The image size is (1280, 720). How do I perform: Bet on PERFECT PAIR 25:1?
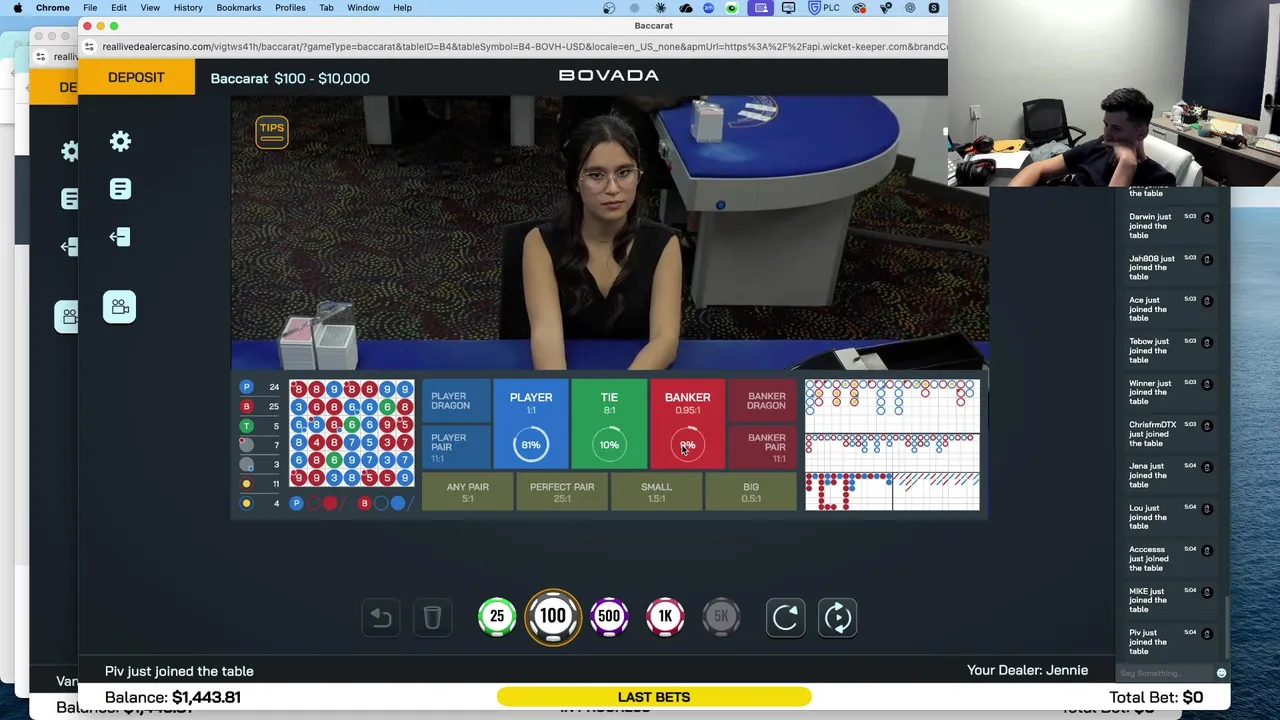[562, 492]
